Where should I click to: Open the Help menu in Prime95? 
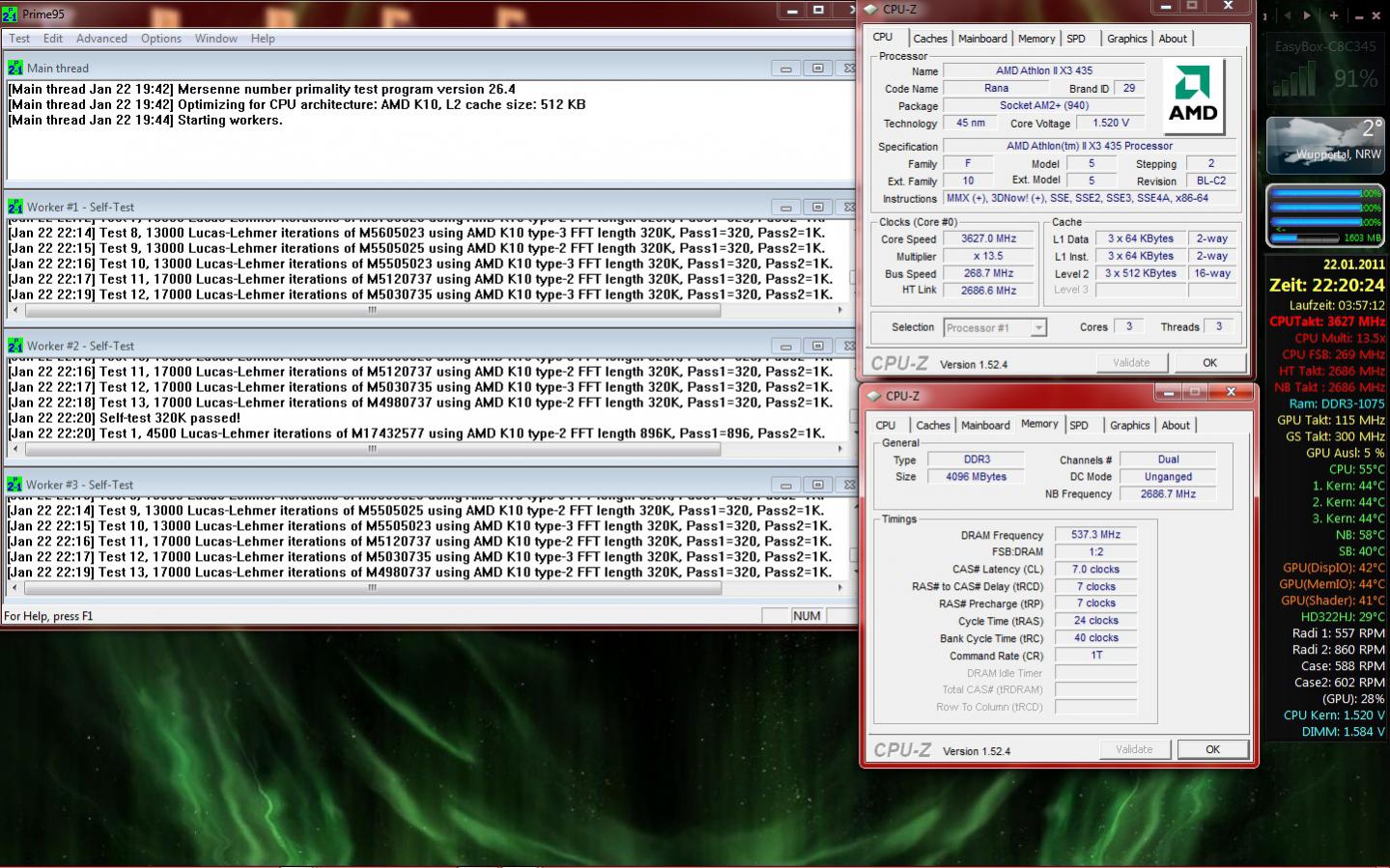(x=263, y=39)
